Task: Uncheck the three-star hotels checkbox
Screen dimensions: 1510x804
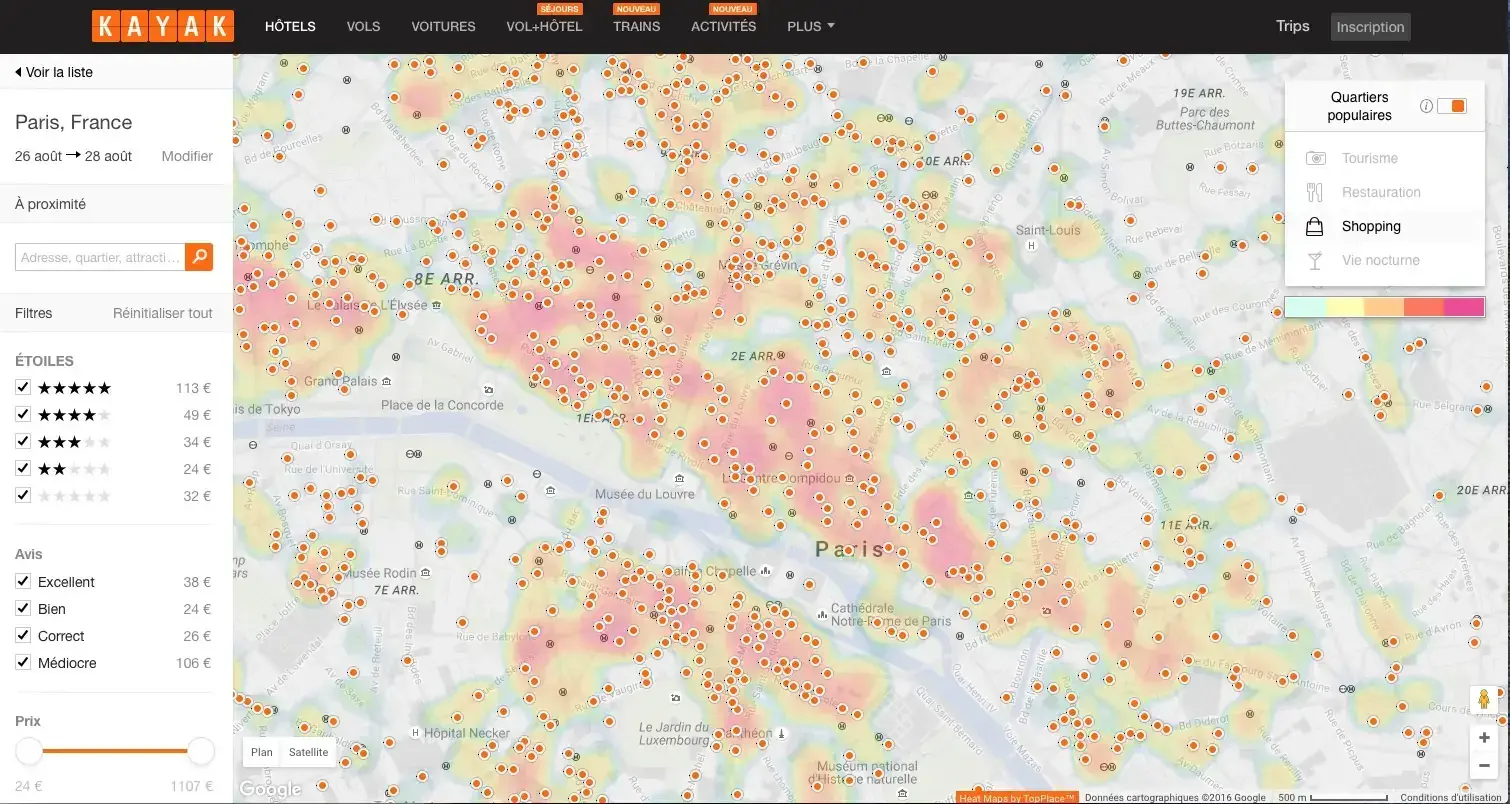Action: coord(23,441)
